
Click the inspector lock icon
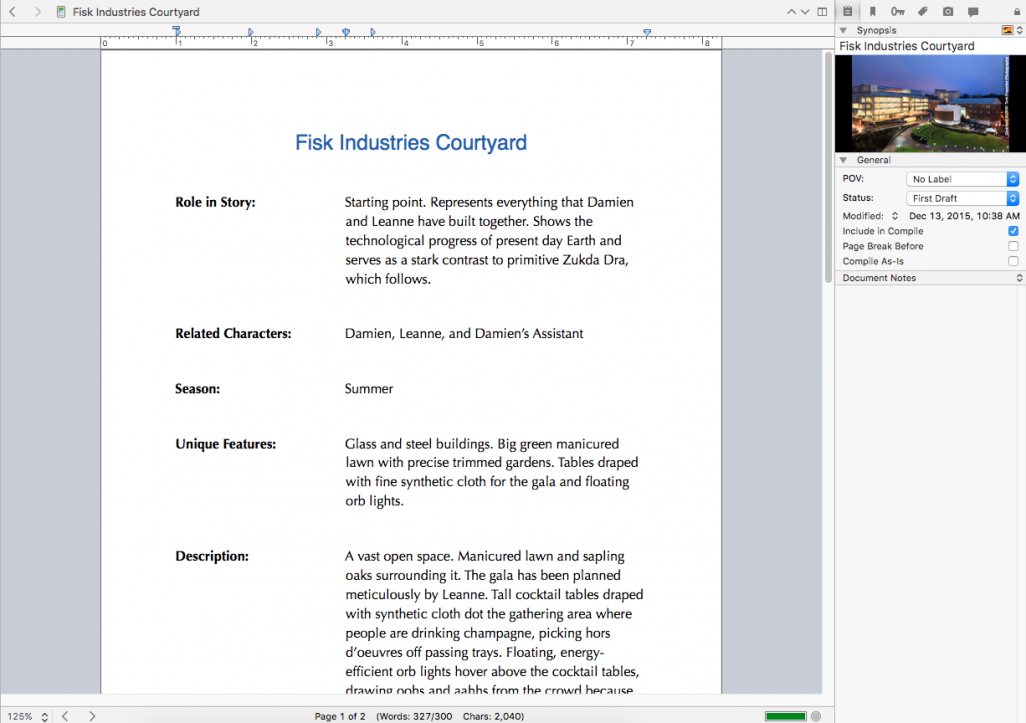[1017, 12]
